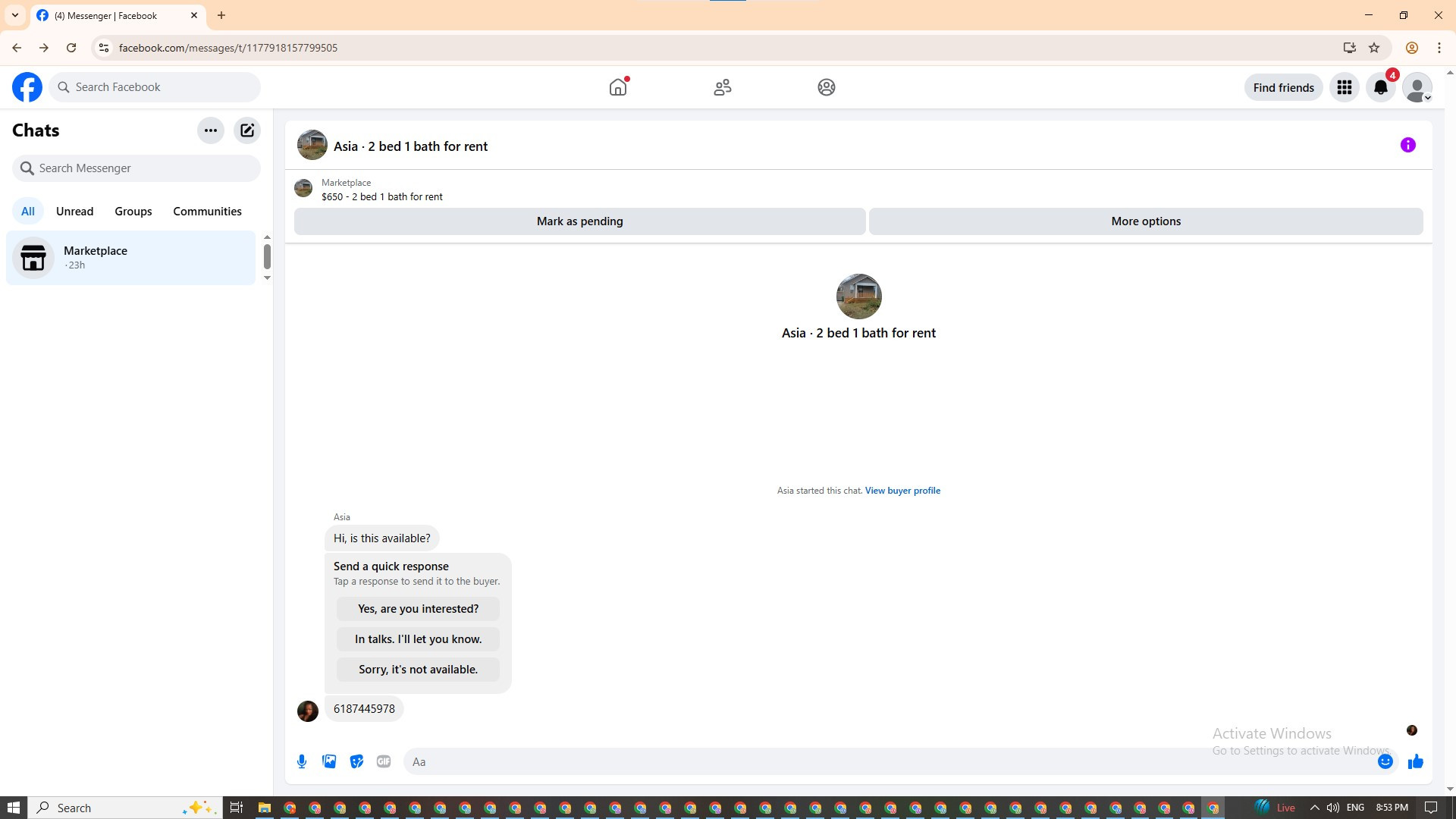Send a thumbs-up like
Screen dimensions: 1456x819
1415,761
